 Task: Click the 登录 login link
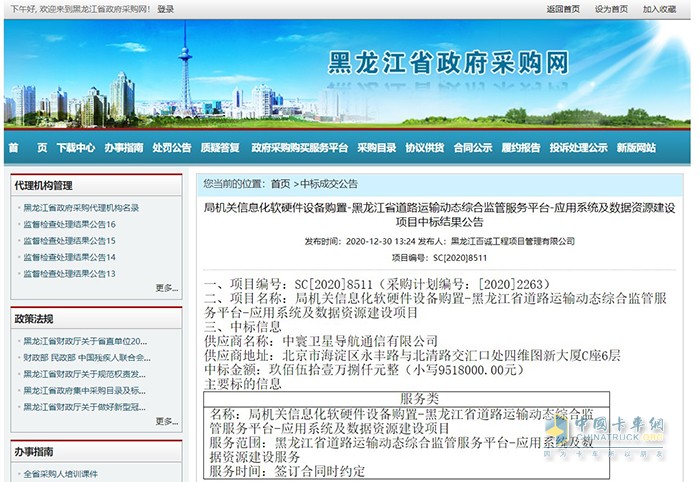click(x=165, y=9)
